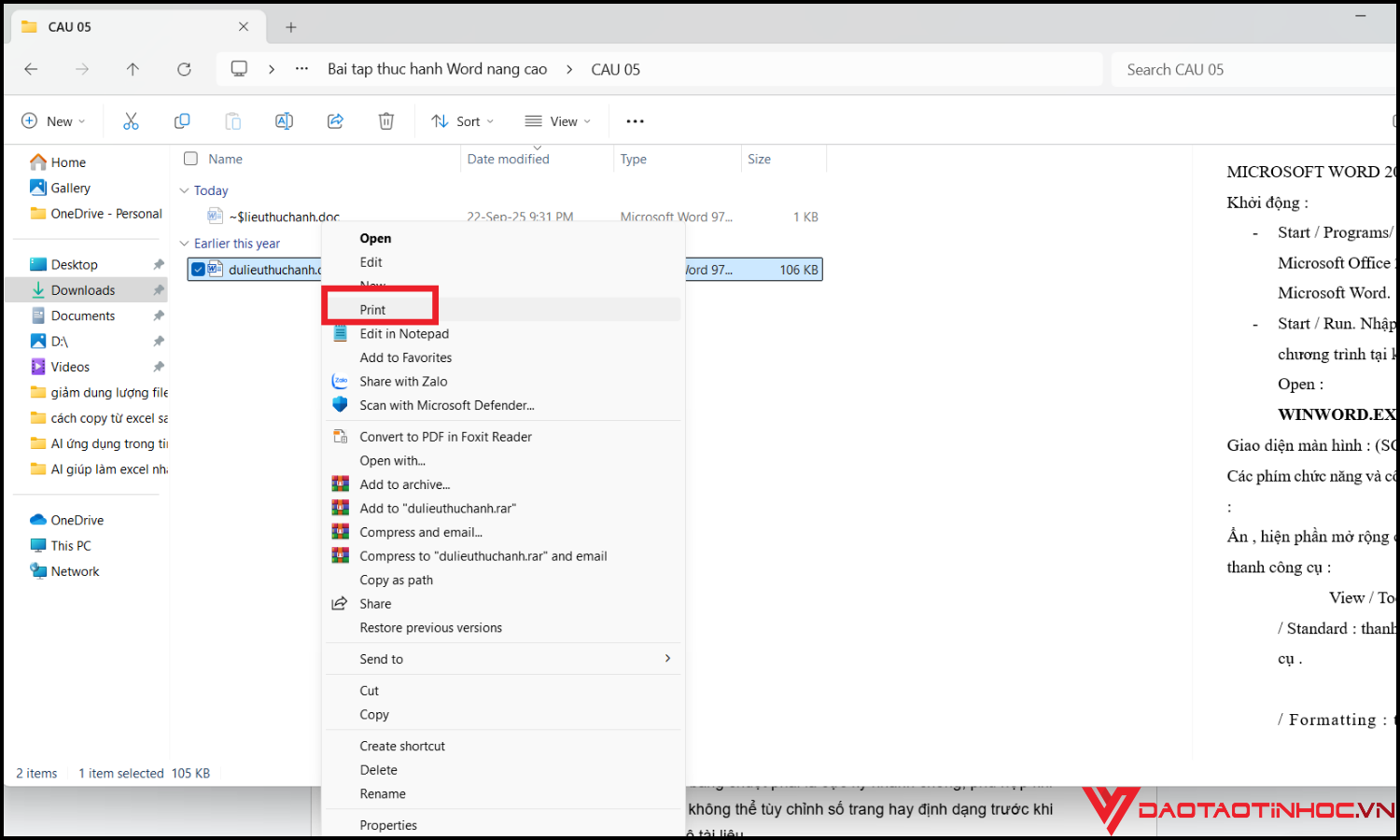Screen dimensions: 1400x840
Task: Click the Rename icon in toolbar
Action: pyautogui.click(x=284, y=121)
